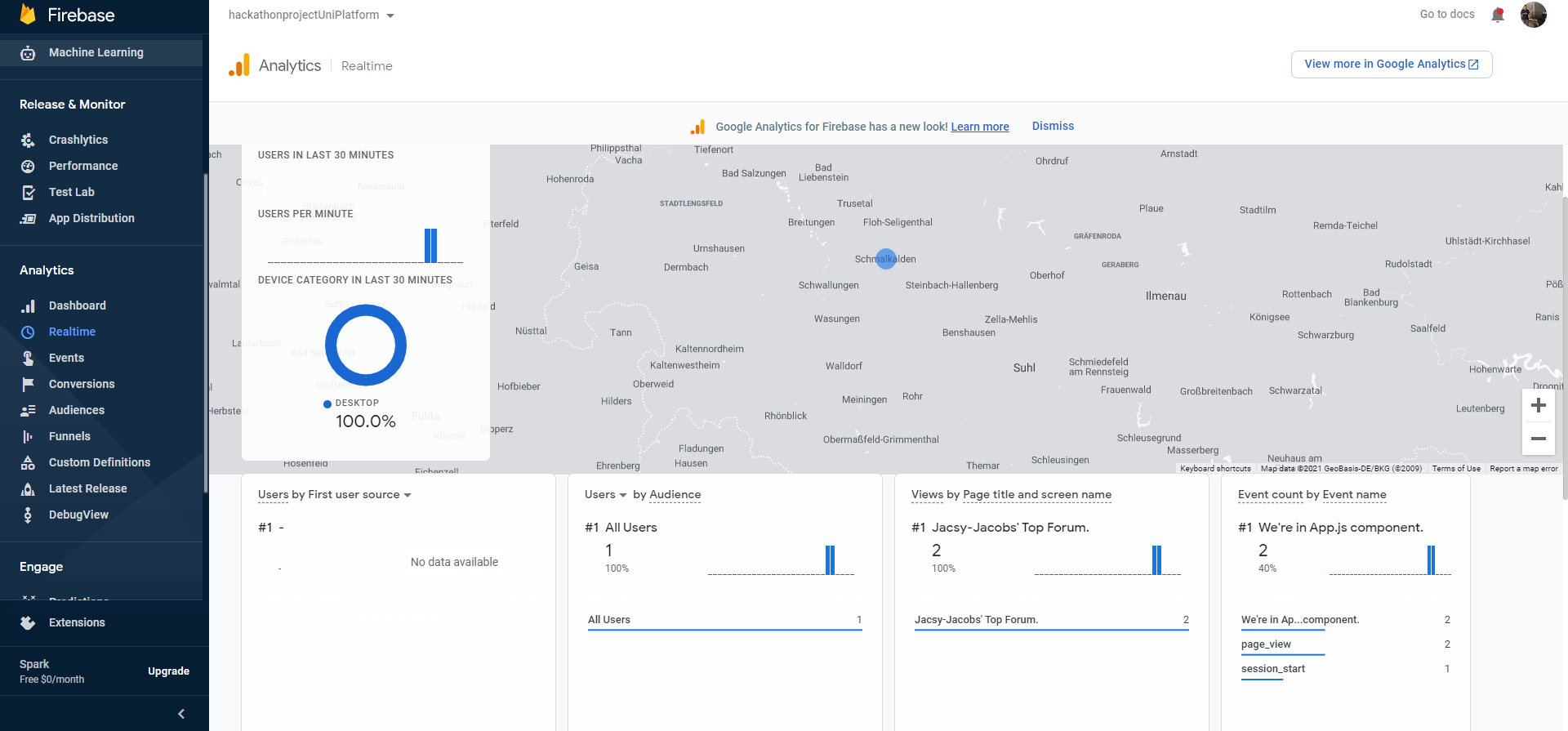Click the Audiences list icon
Screen dimensions: 1568x731
(28, 411)
